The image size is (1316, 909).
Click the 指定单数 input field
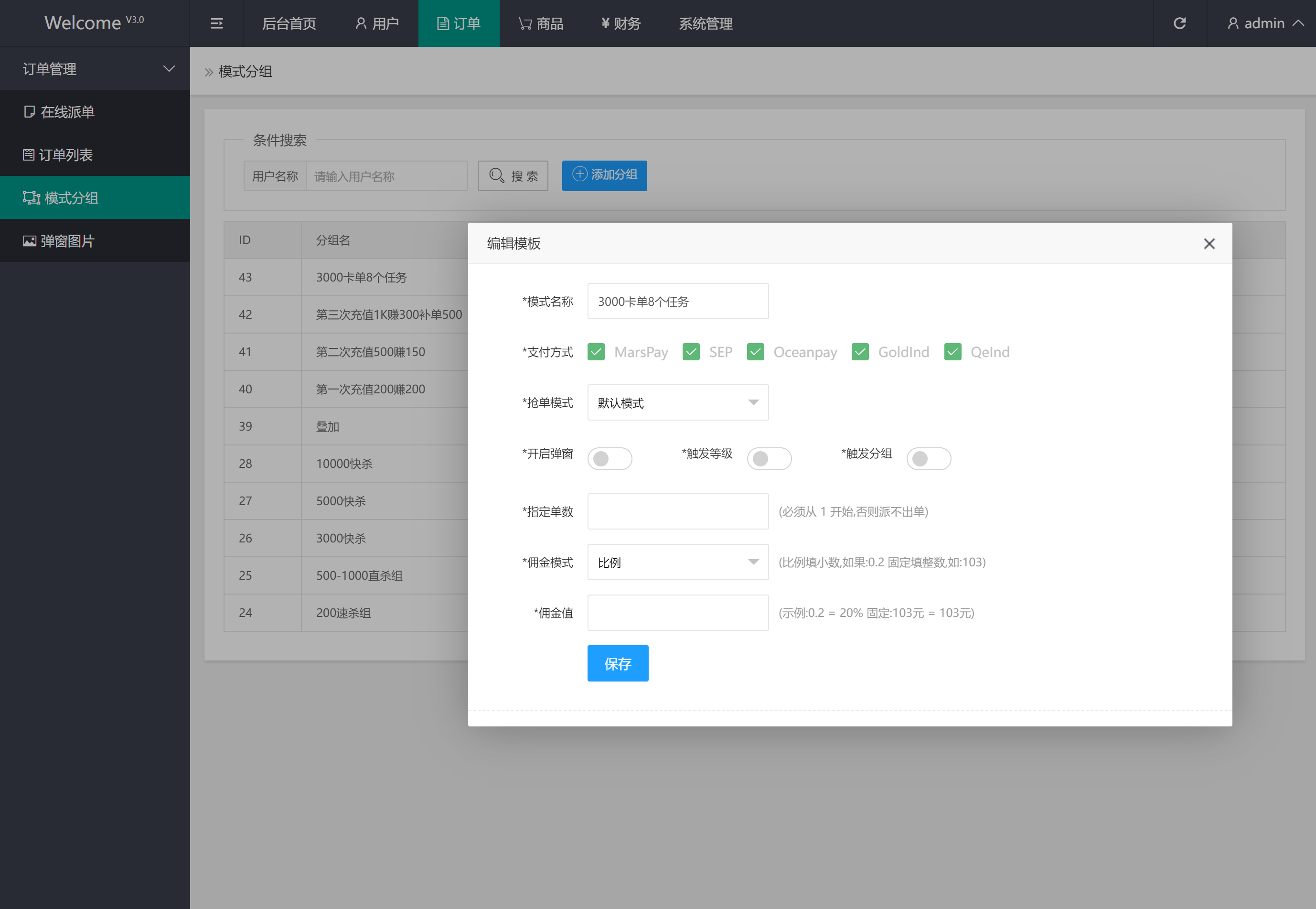[678, 511]
